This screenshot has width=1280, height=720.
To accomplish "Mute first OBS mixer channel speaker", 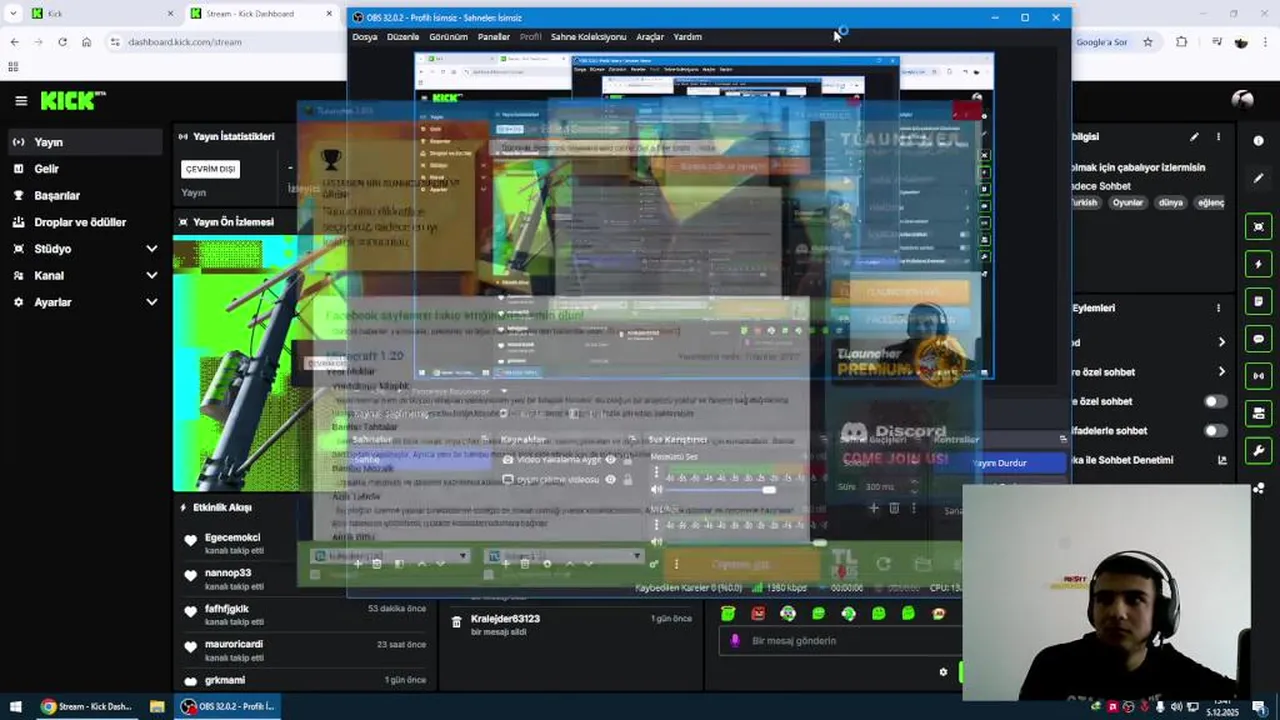I will 656,490.
